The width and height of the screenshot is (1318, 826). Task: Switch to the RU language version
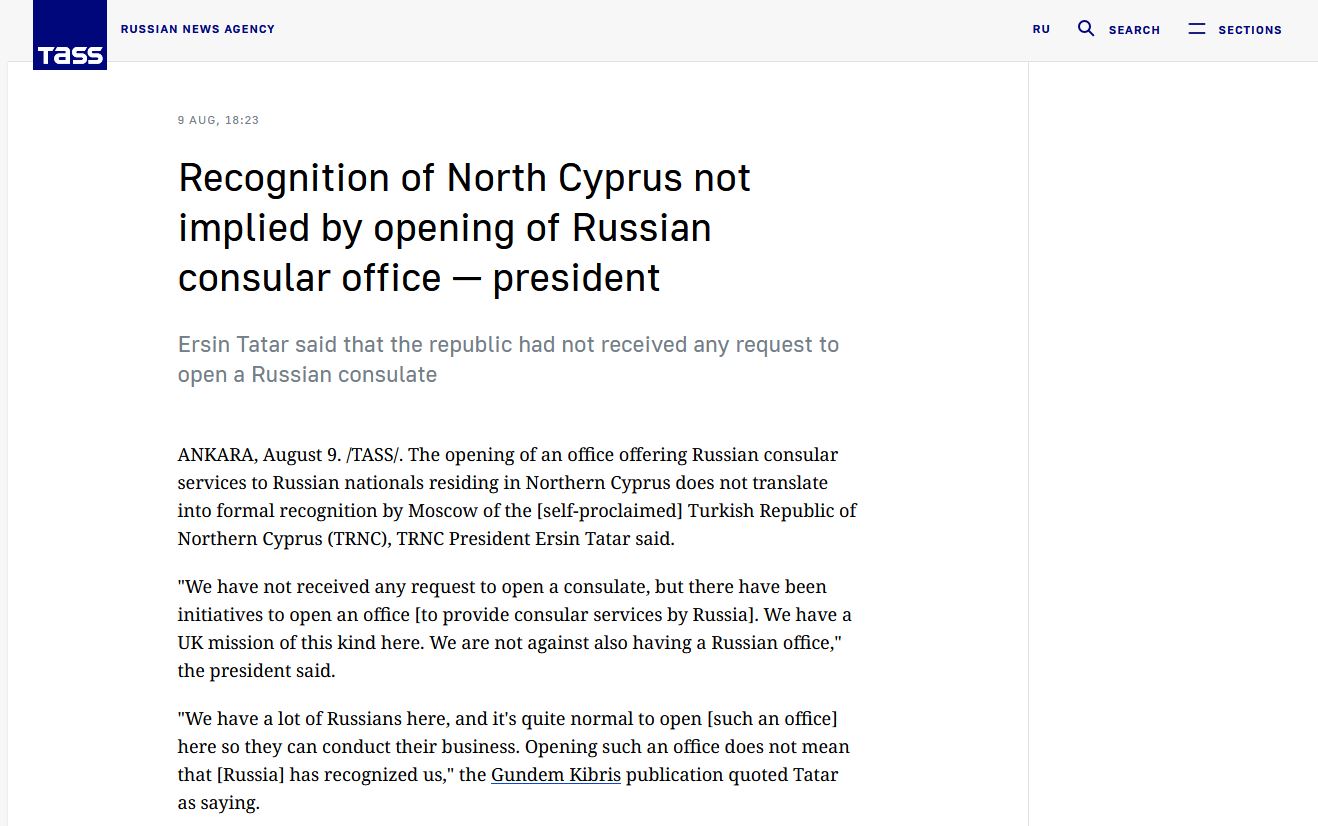pyautogui.click(x=1041, y=30)
